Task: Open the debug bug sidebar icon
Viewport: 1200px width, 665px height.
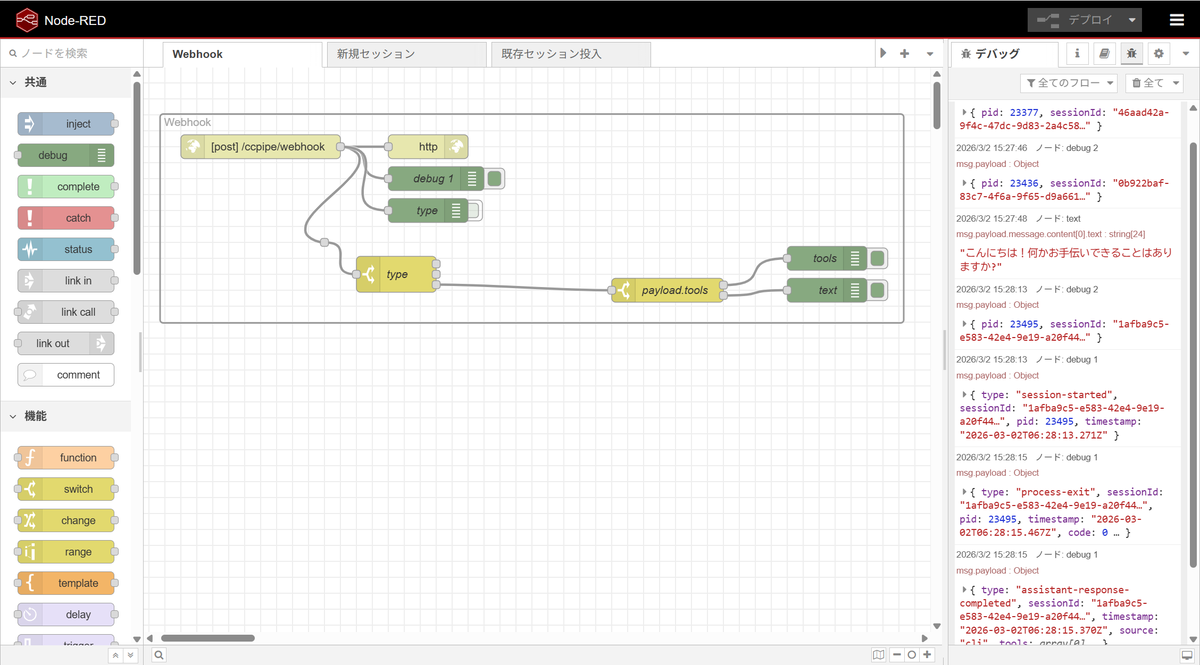Action: pyautogui.click(x=1131, y=53)
